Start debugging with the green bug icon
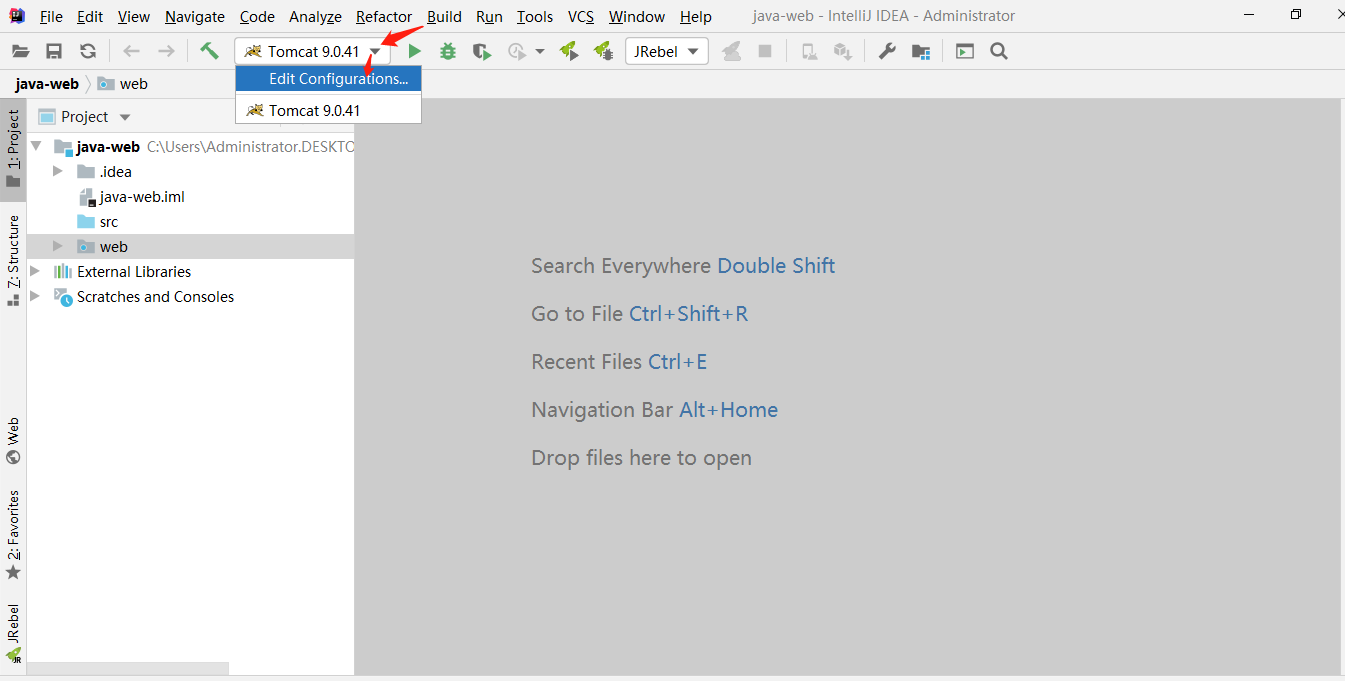This screenshot has width=1345, height=681. 448,51
